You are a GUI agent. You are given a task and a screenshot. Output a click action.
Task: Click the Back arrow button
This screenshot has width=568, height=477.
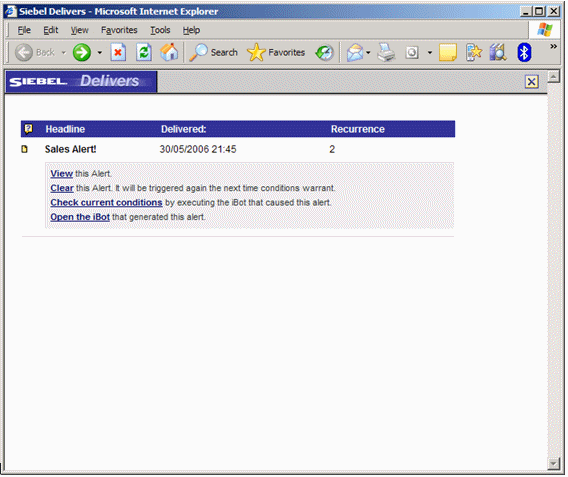click(24, 53)
